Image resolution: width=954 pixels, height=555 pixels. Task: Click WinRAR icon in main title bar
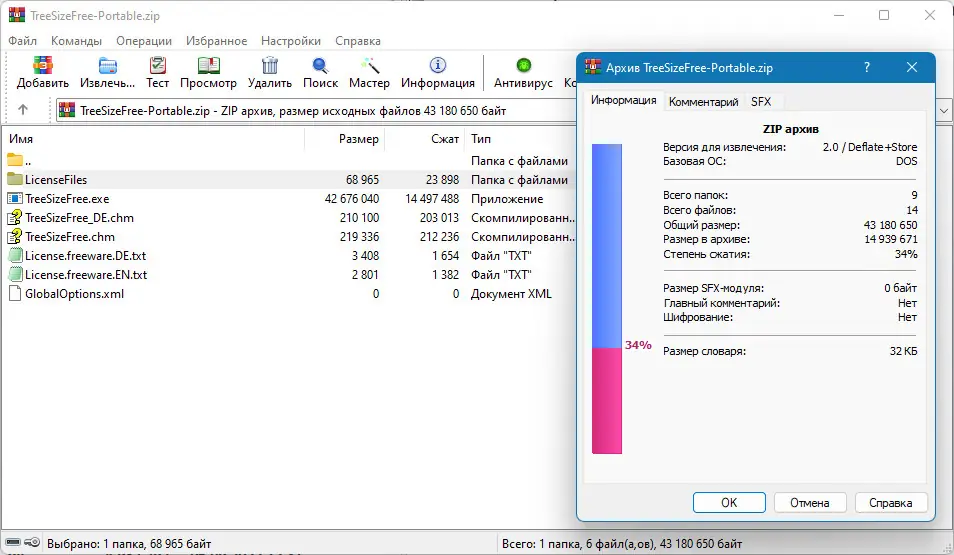(x=17, y=15)
